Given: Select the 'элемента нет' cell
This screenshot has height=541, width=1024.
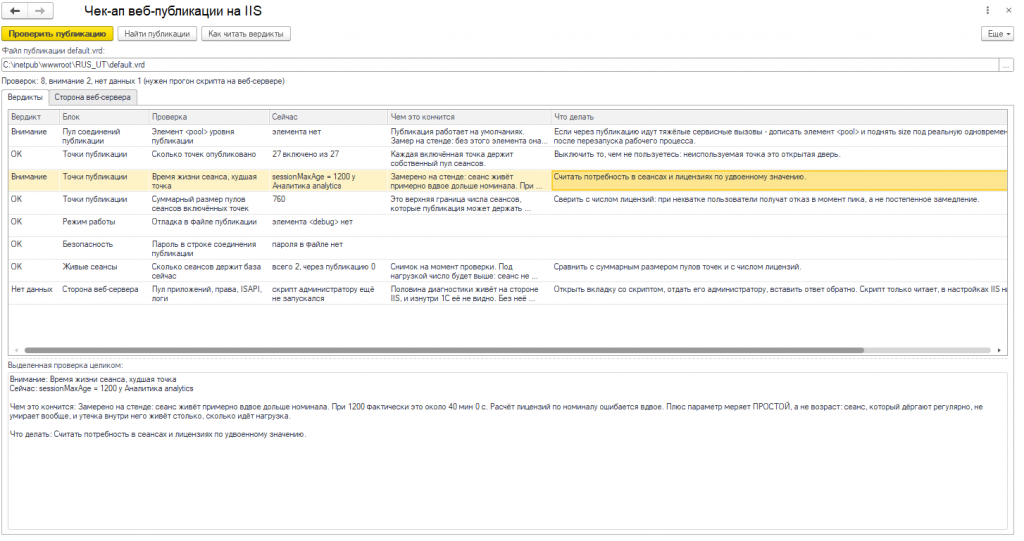Looking at the screenshot, I should [328, 136].
